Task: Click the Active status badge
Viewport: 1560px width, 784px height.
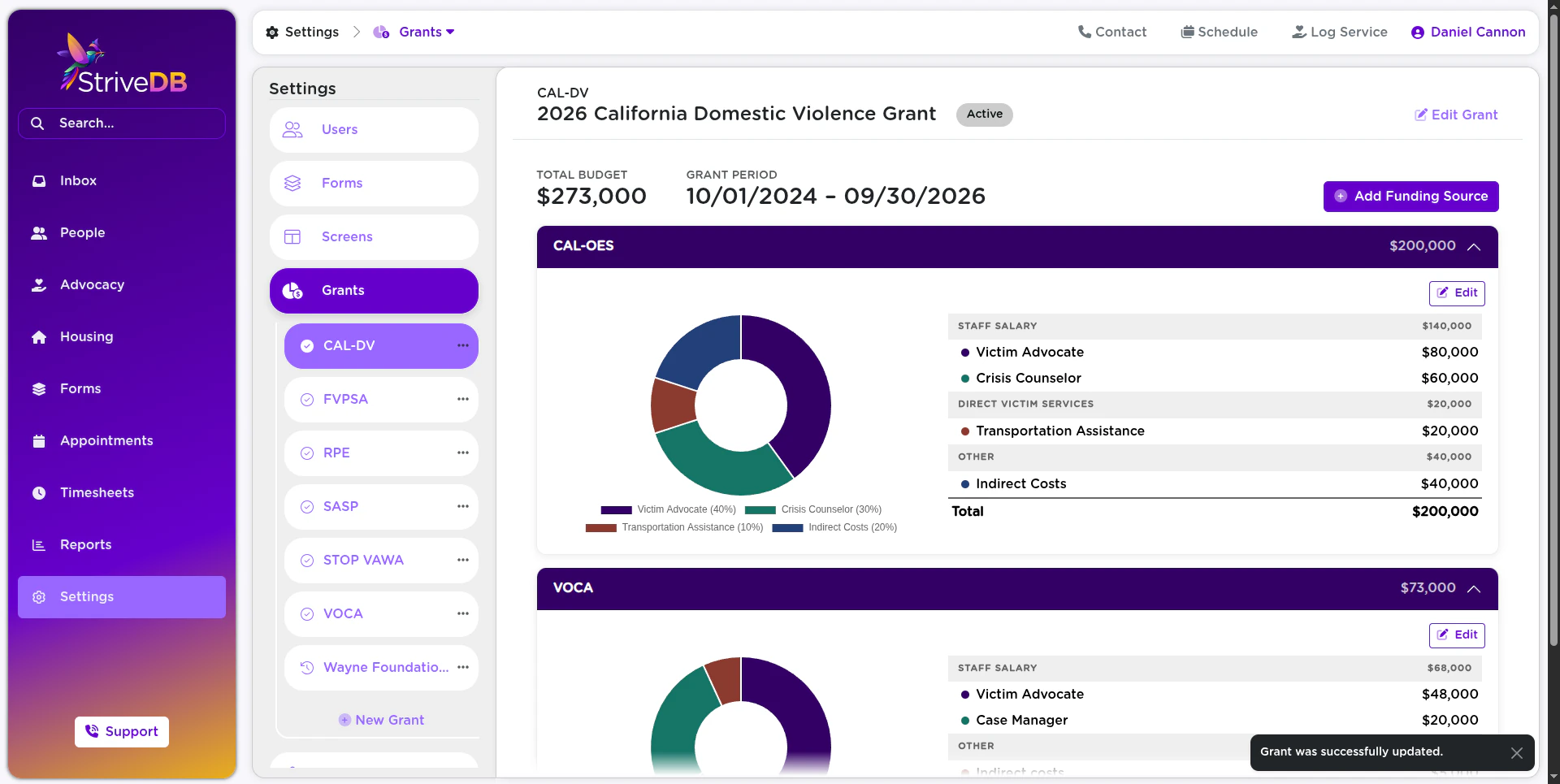Action: [984, 115]
